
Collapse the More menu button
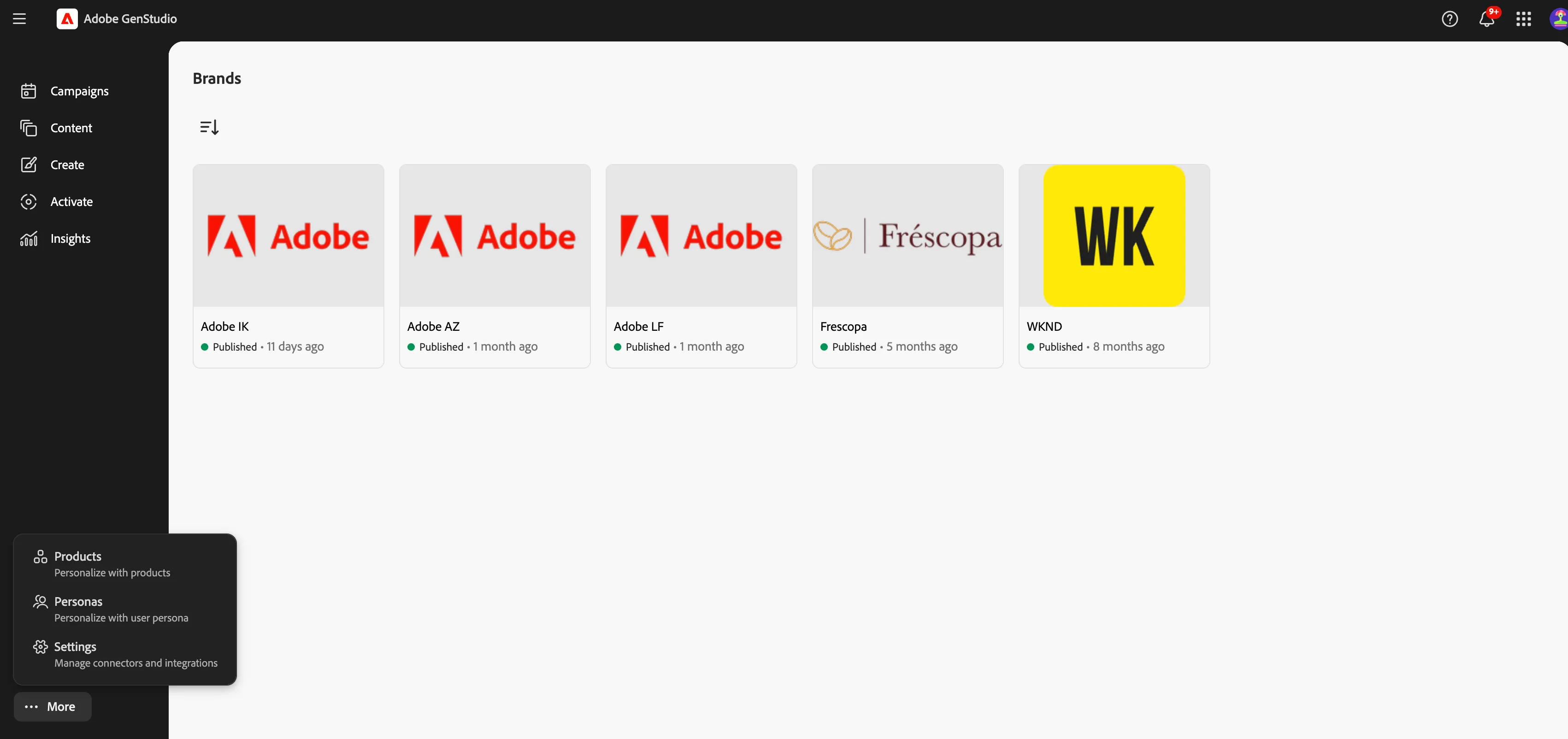[53, 707]
